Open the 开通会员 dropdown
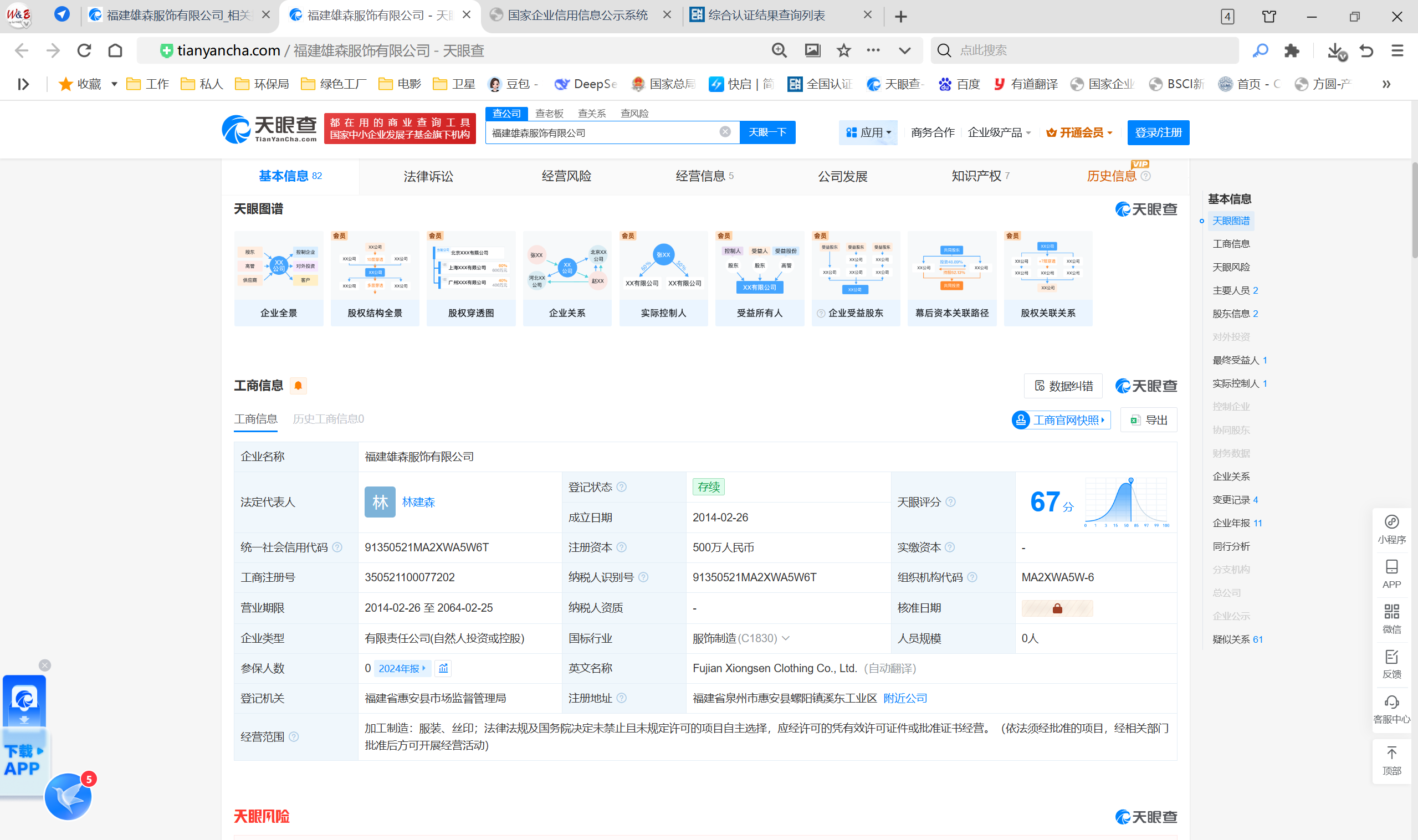 1079,132
